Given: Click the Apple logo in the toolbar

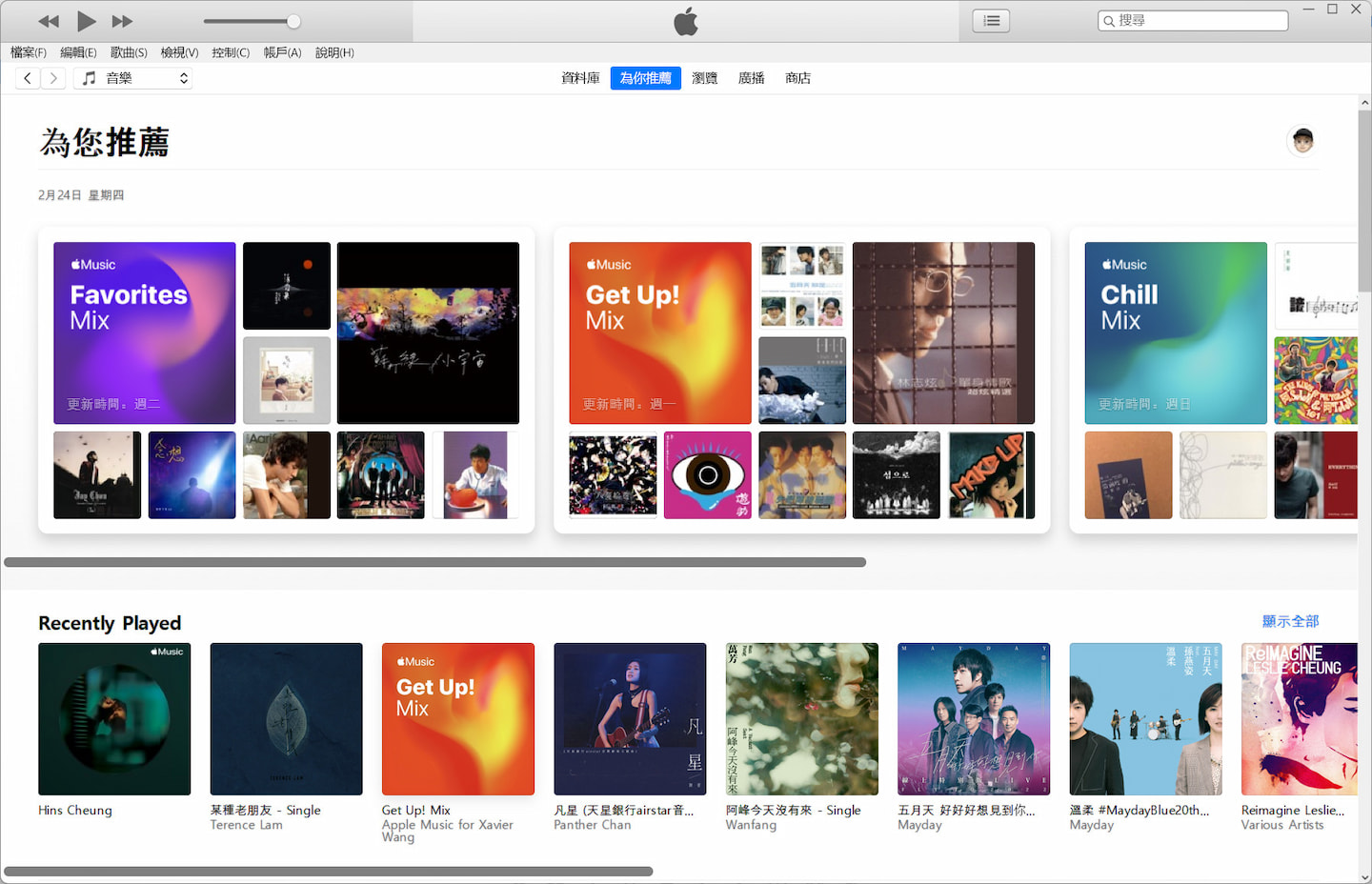Looking at the screenshot, I should (x=685, y=20).
